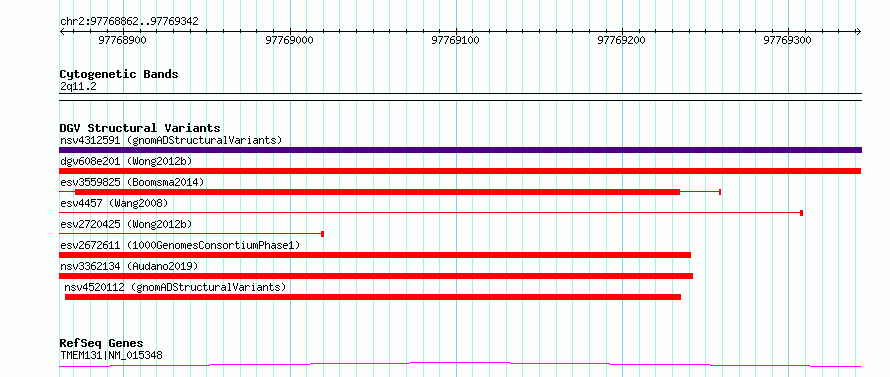
Task: Select the purple nsv4312591 variant bar
Action: point(460,150)
